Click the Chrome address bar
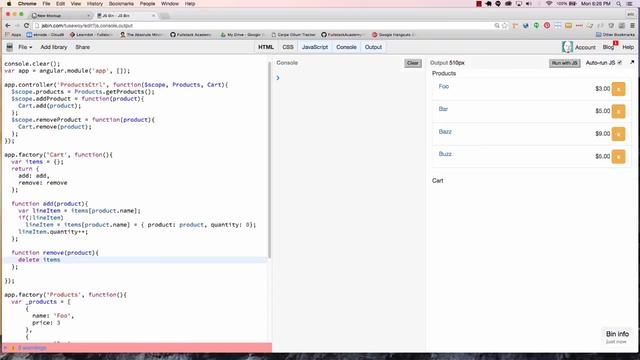 point(265,25)
